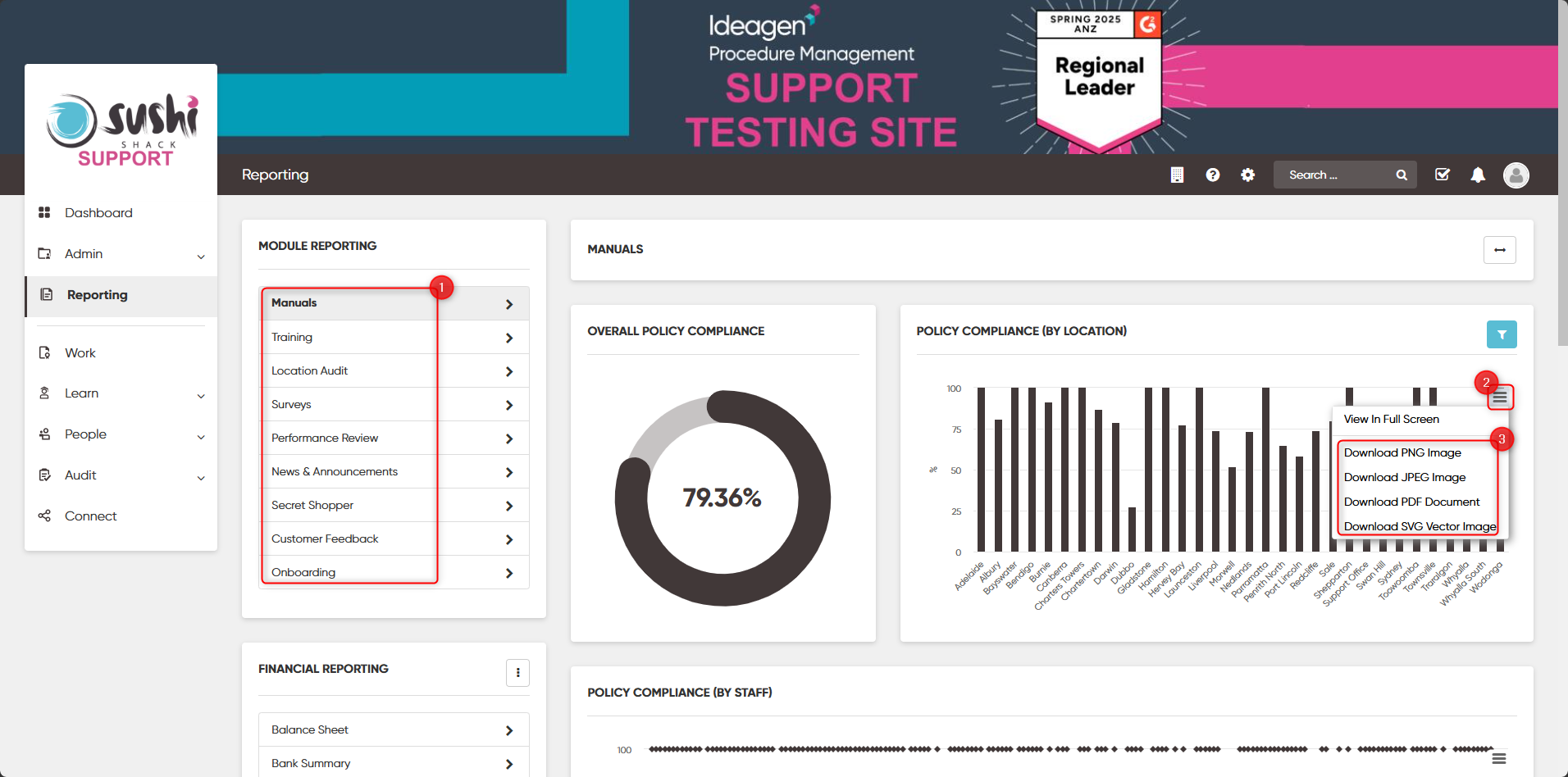Expand the Learn sidebar section

tap(121, 393)
